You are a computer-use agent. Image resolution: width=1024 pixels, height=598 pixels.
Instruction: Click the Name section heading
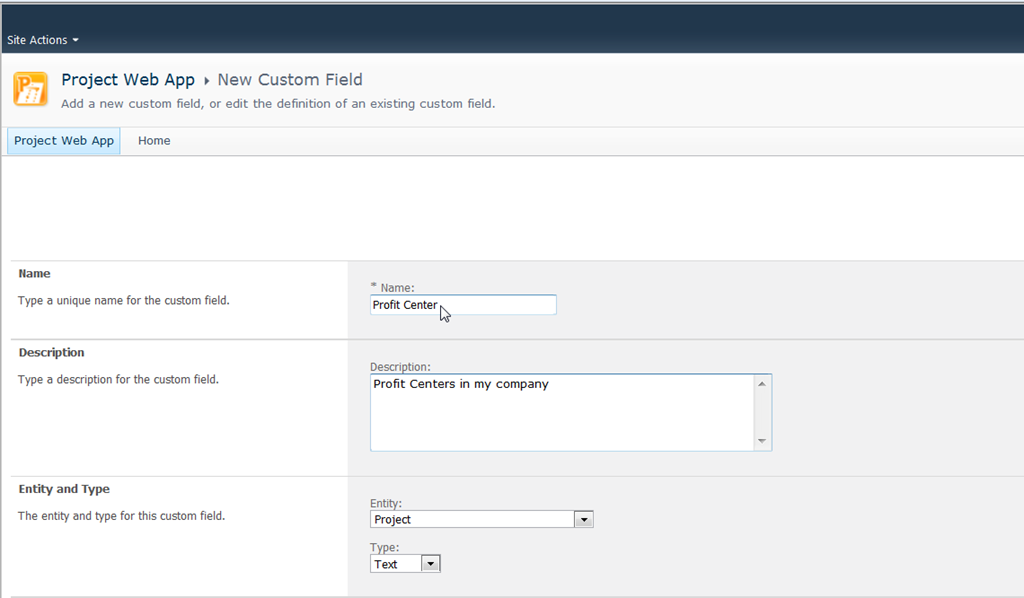pyautogui.click(x=34, y=273)
